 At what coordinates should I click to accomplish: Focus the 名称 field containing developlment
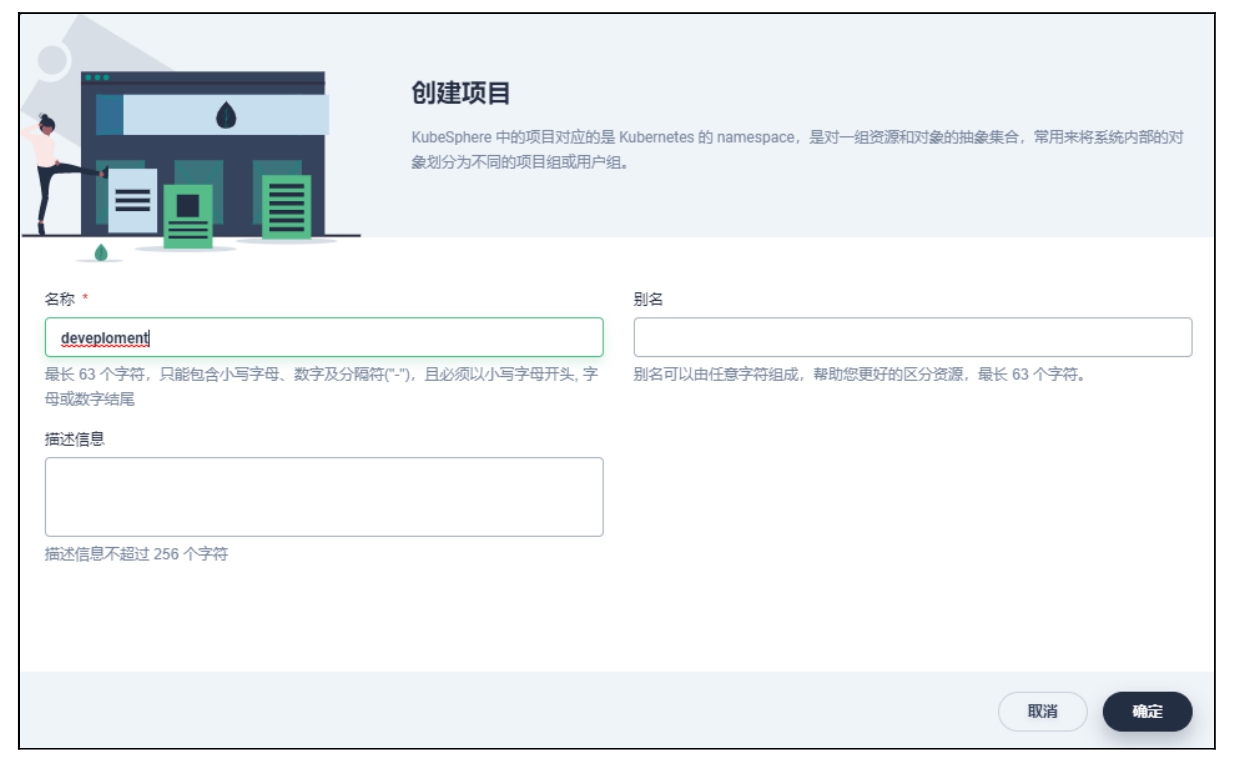pos(324,338)
